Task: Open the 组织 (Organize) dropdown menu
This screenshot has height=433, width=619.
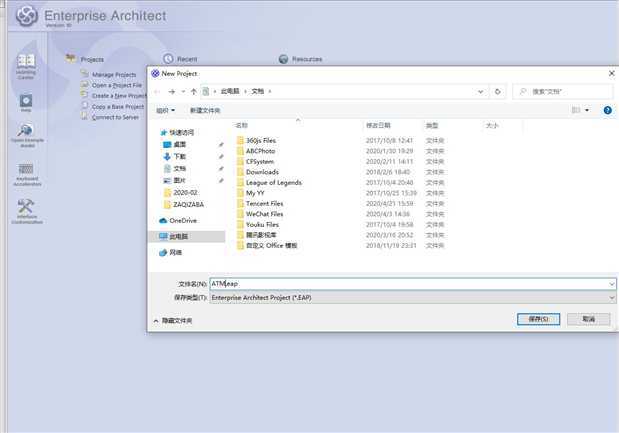Action: (x=165, y=110)
